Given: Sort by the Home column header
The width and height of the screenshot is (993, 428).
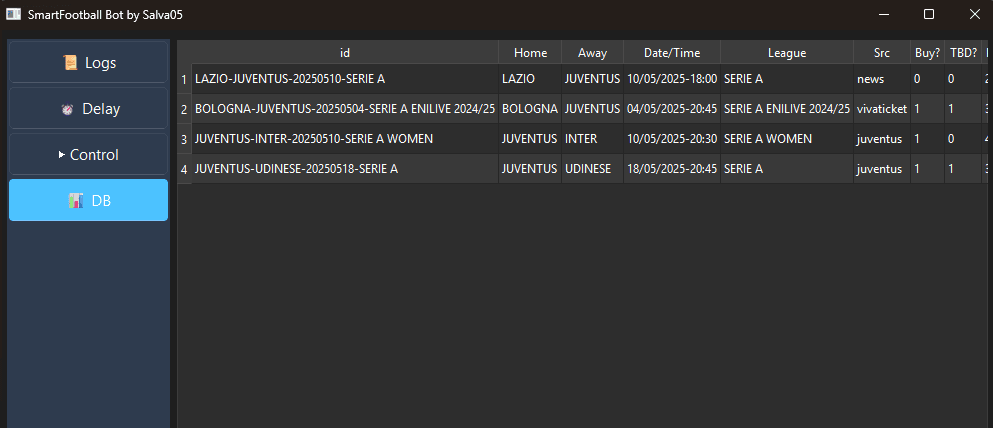Looking at the screenshot, I should click(530, 53).
